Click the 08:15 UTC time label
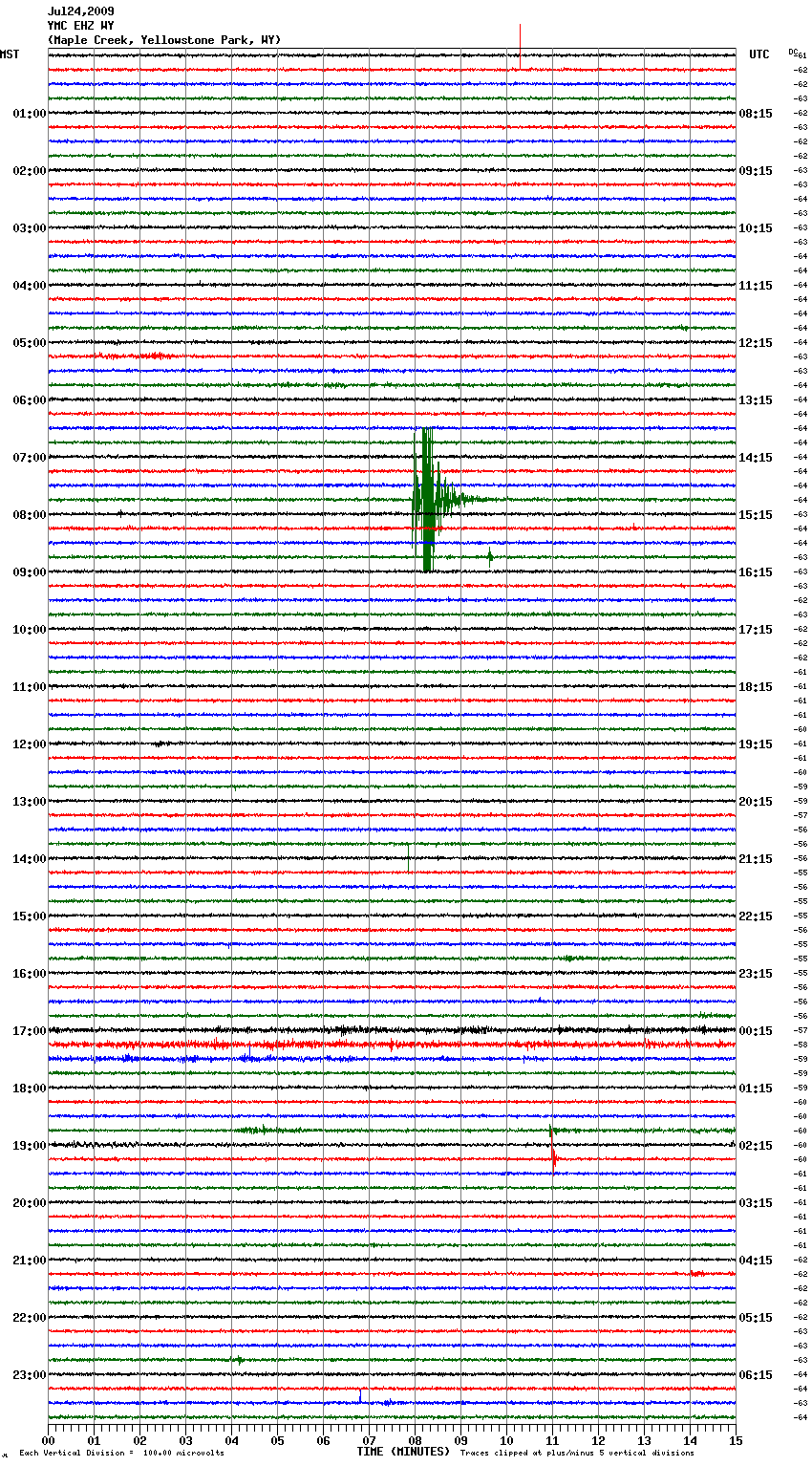812x1466 pixels. click(x=756, y=114)
